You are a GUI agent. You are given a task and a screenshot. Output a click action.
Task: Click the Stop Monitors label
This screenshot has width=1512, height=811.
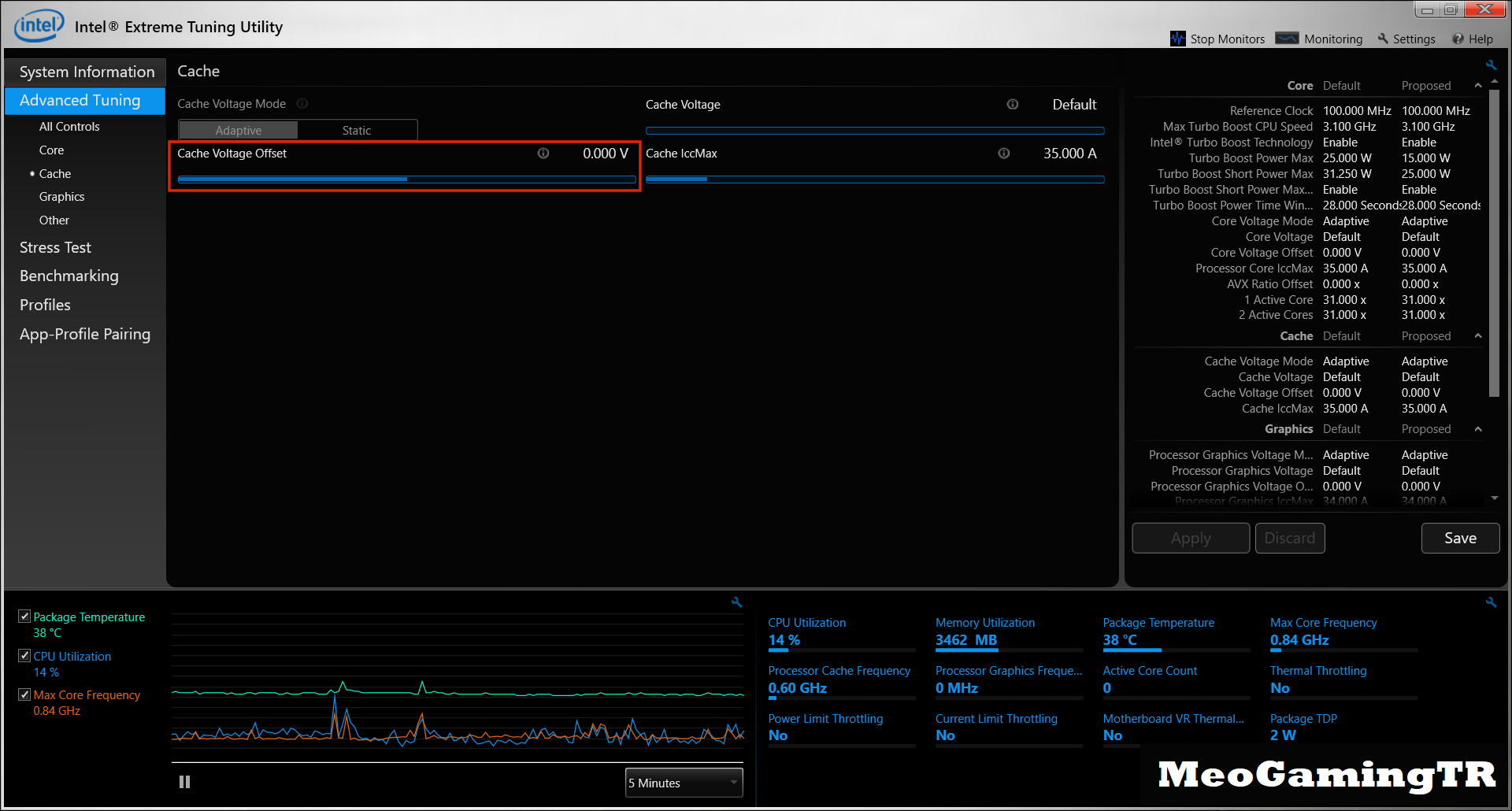click(1228, 39)
